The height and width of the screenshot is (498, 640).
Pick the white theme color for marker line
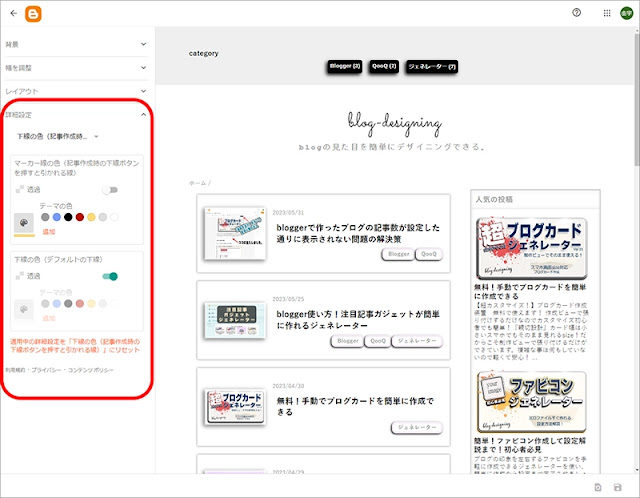coord(114,217)
